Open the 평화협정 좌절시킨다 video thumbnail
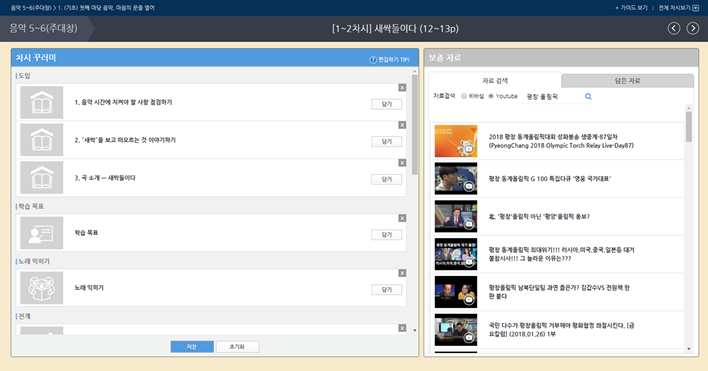The width and height of the screenshot is (708, 371). (456, 330)
